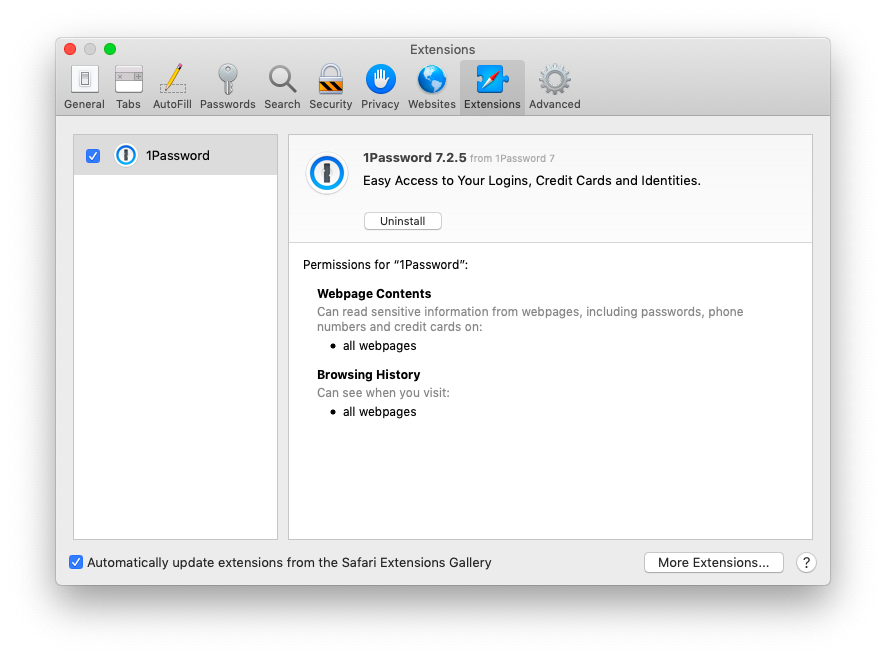This screenshot has width=886, height=659.
Task: Click the Webpage Contents heading
Action: [374, 294]
